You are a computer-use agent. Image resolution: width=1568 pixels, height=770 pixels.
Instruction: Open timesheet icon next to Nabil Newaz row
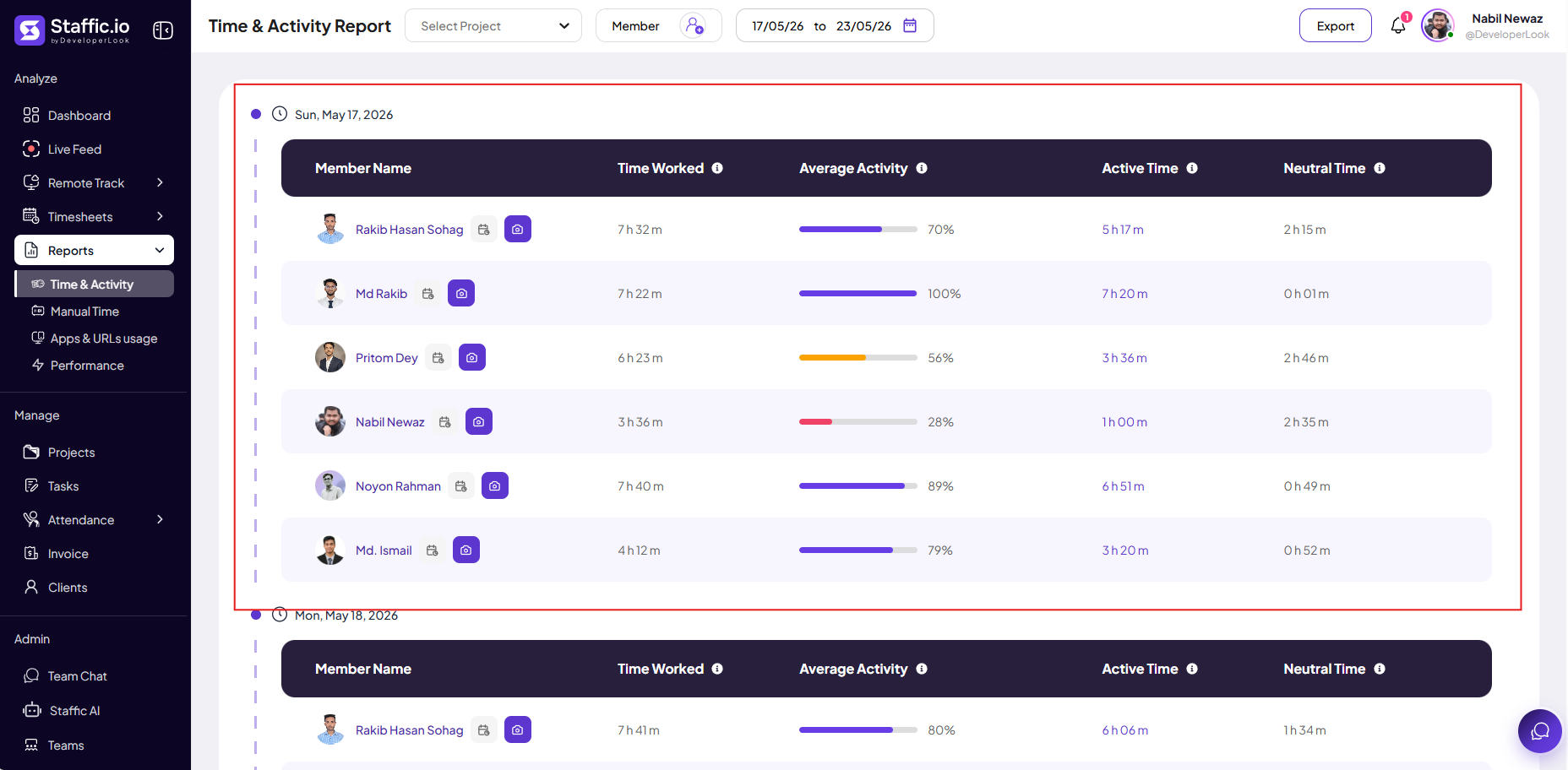pos(445,421)
